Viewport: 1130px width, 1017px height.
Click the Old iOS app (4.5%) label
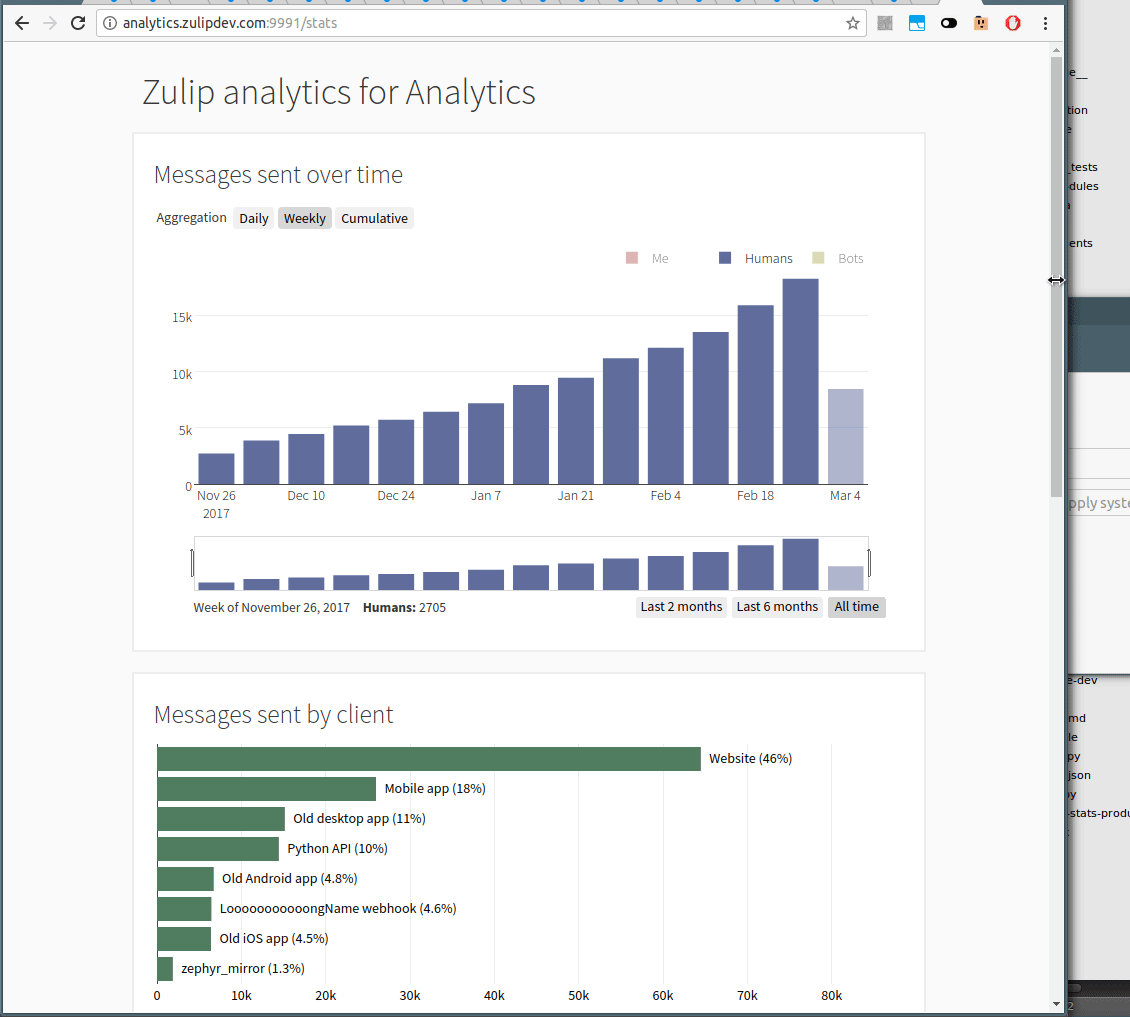(x=274, y=938)
